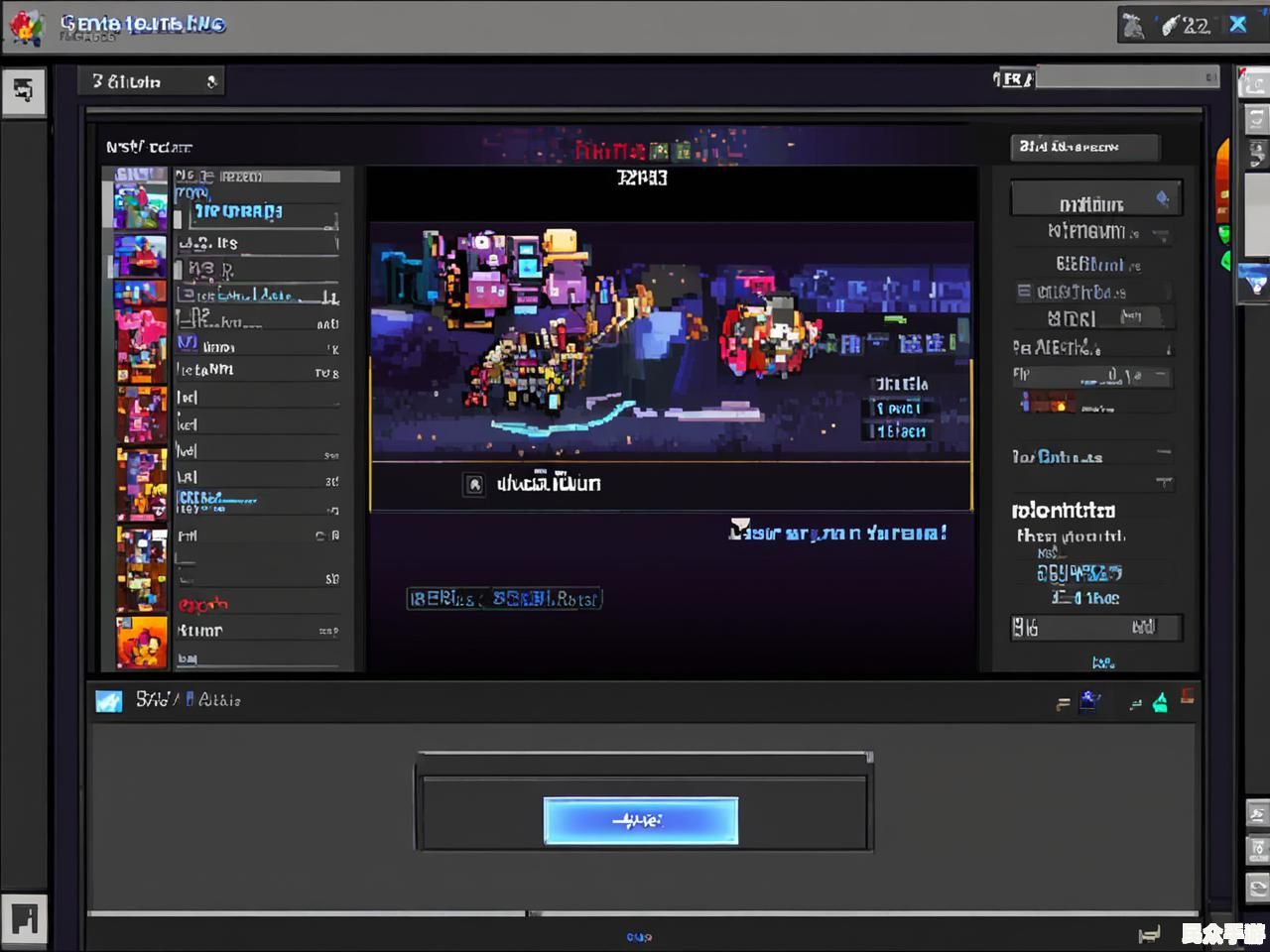1270x952 pixels.
Task: Toggle the checkbox on third list row
Action: 180,270
